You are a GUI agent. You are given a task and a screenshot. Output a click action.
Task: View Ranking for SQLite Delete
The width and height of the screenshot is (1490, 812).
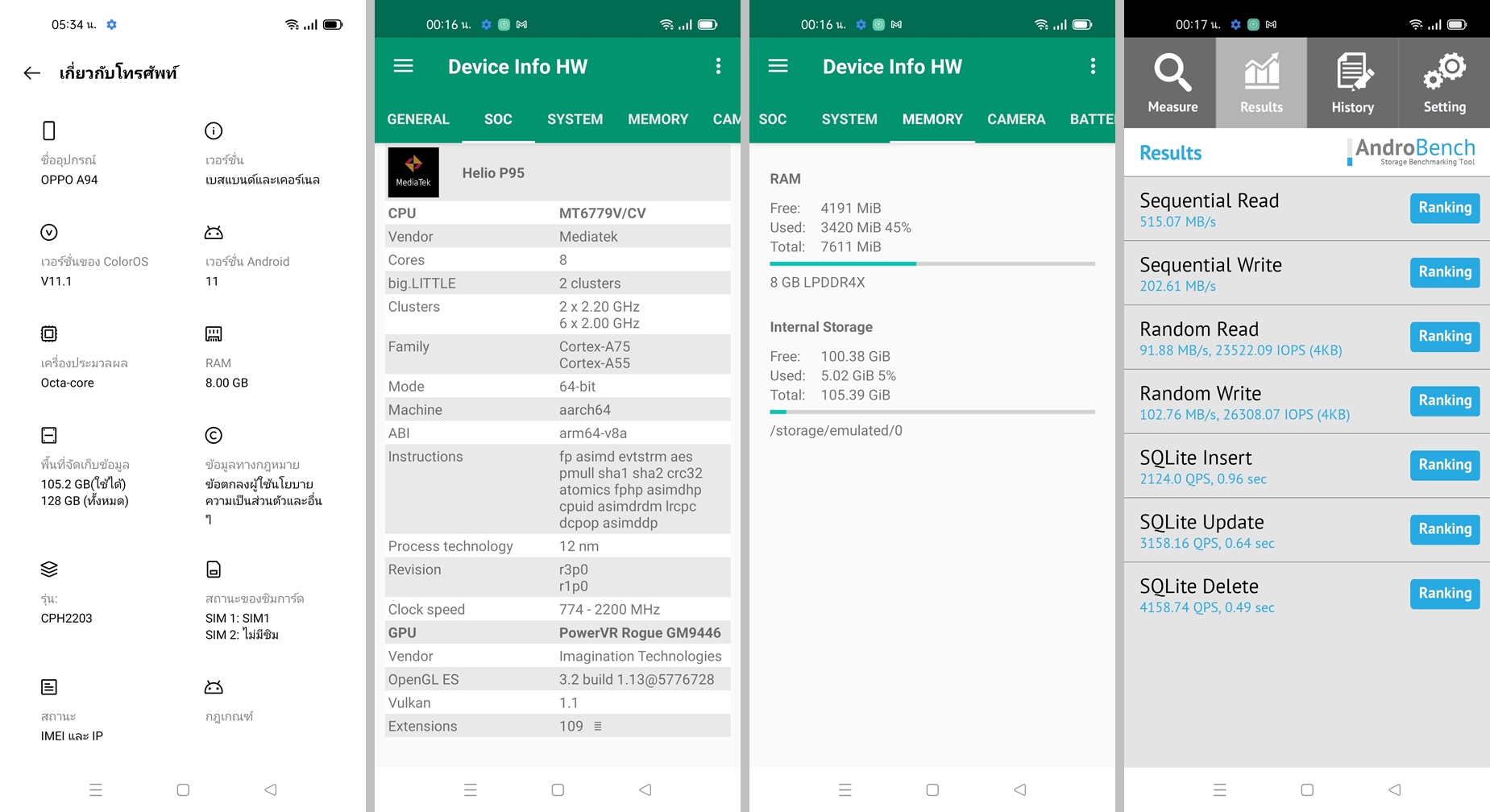click(x=1444, y=594)
